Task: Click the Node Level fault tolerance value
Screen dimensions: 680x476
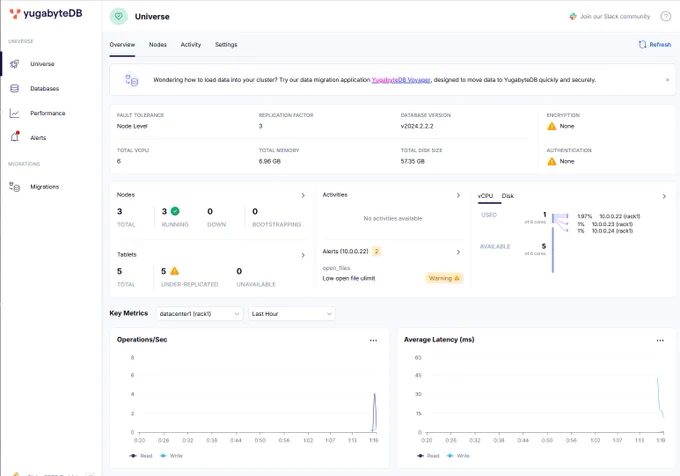Action: pos(132,126)
